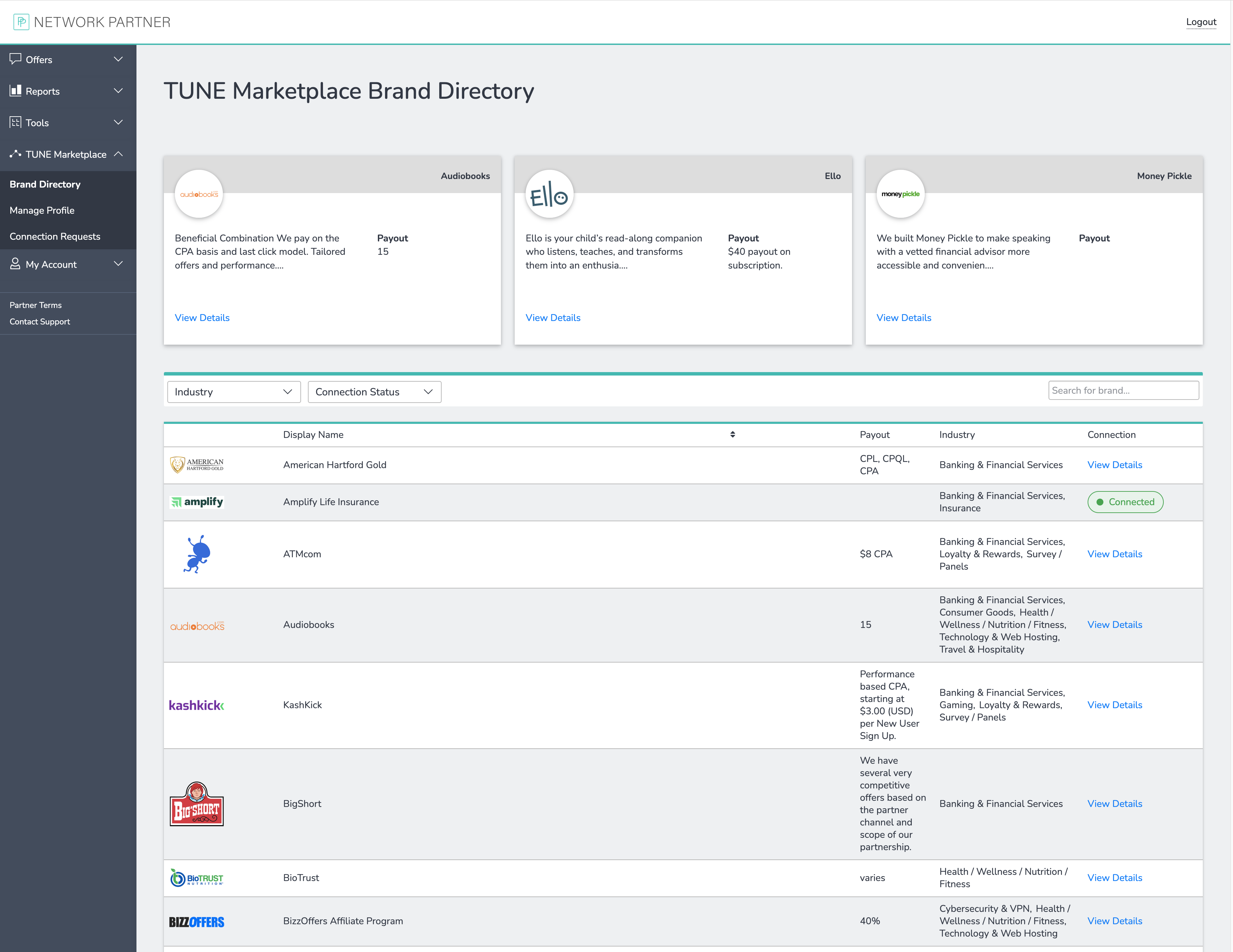Image resolution: width=1233 pixels, height=952 pixels.
Task: Open the Connection Status filter dropdown
Action: [374, 392]
